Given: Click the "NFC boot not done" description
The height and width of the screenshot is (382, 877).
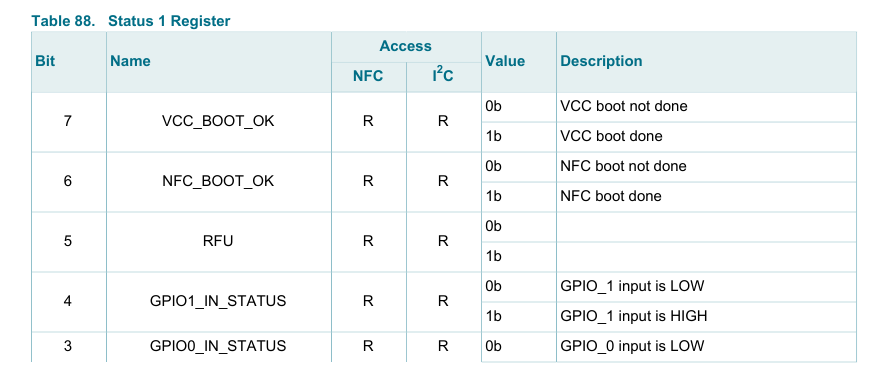Looking at the screenshot, I should [623, 166].
